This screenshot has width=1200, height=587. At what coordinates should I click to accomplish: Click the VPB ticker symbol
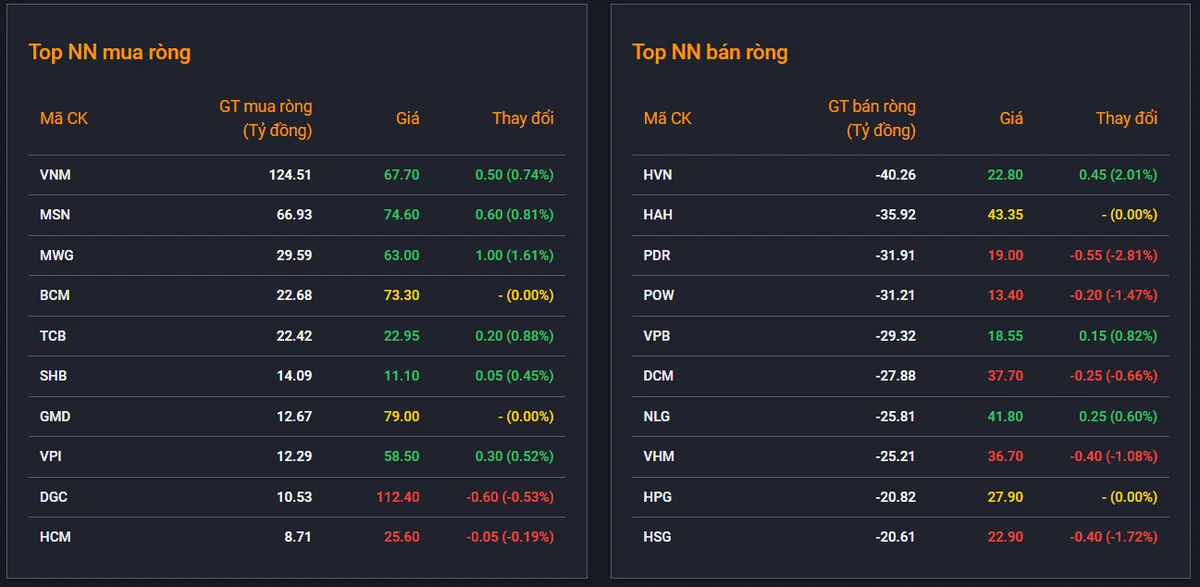[x=657, y=336]
